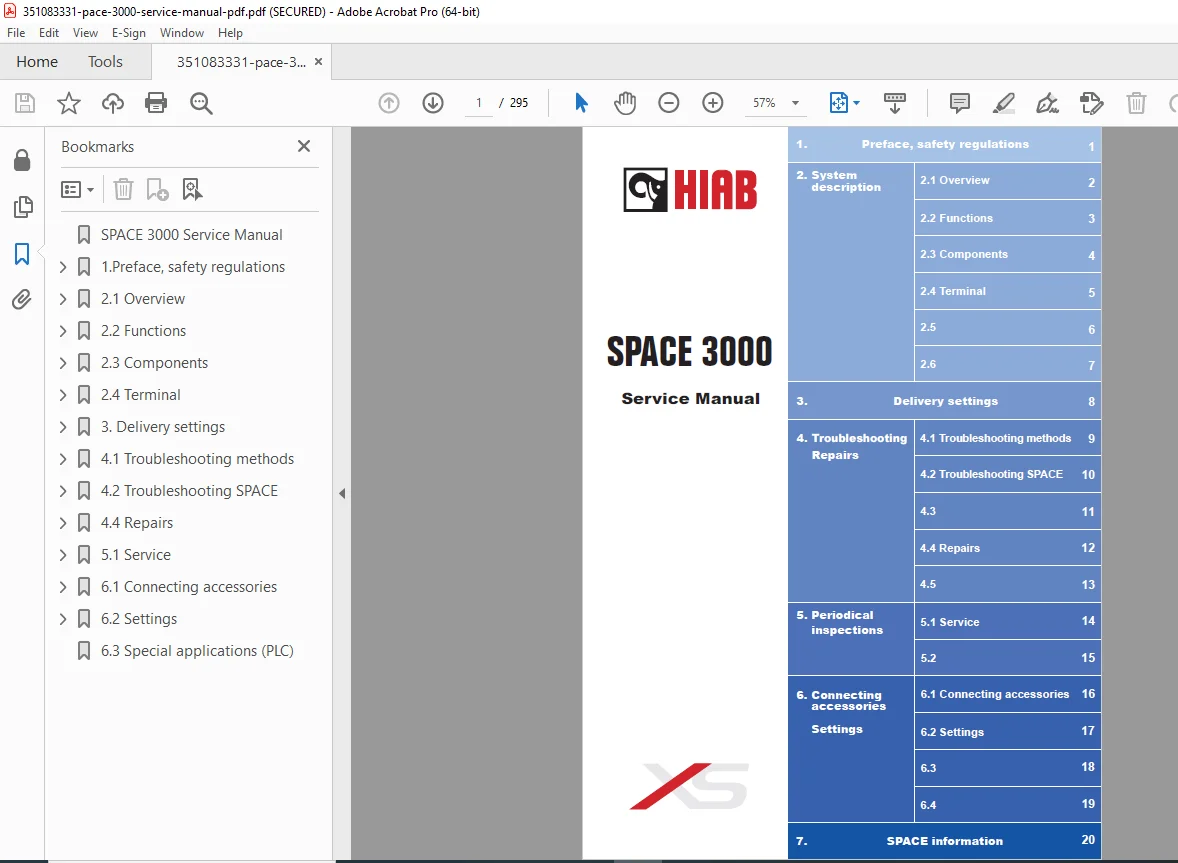
Task: Open the scrolling mode keyboard icon
Action: (895, 103)
